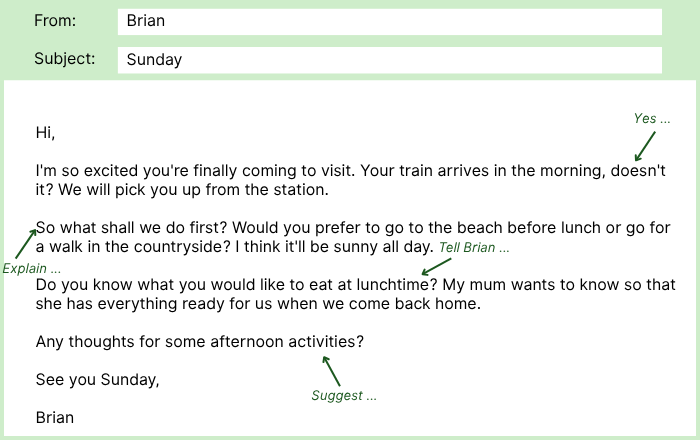Select the "Tell Brian ..." annotation note
The image size is (700, 440).
pos(474,247)
